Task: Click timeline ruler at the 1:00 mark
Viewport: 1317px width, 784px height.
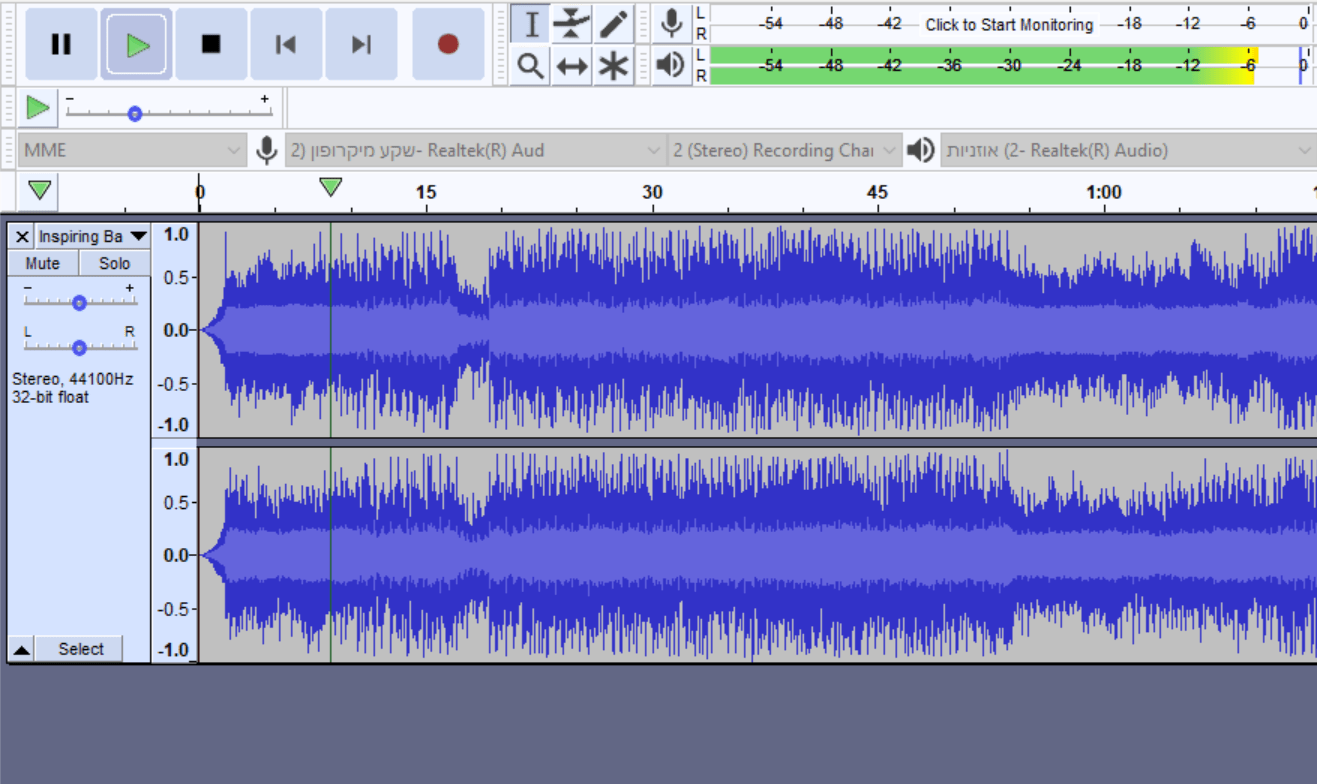Action: (x=1103, y=192)
